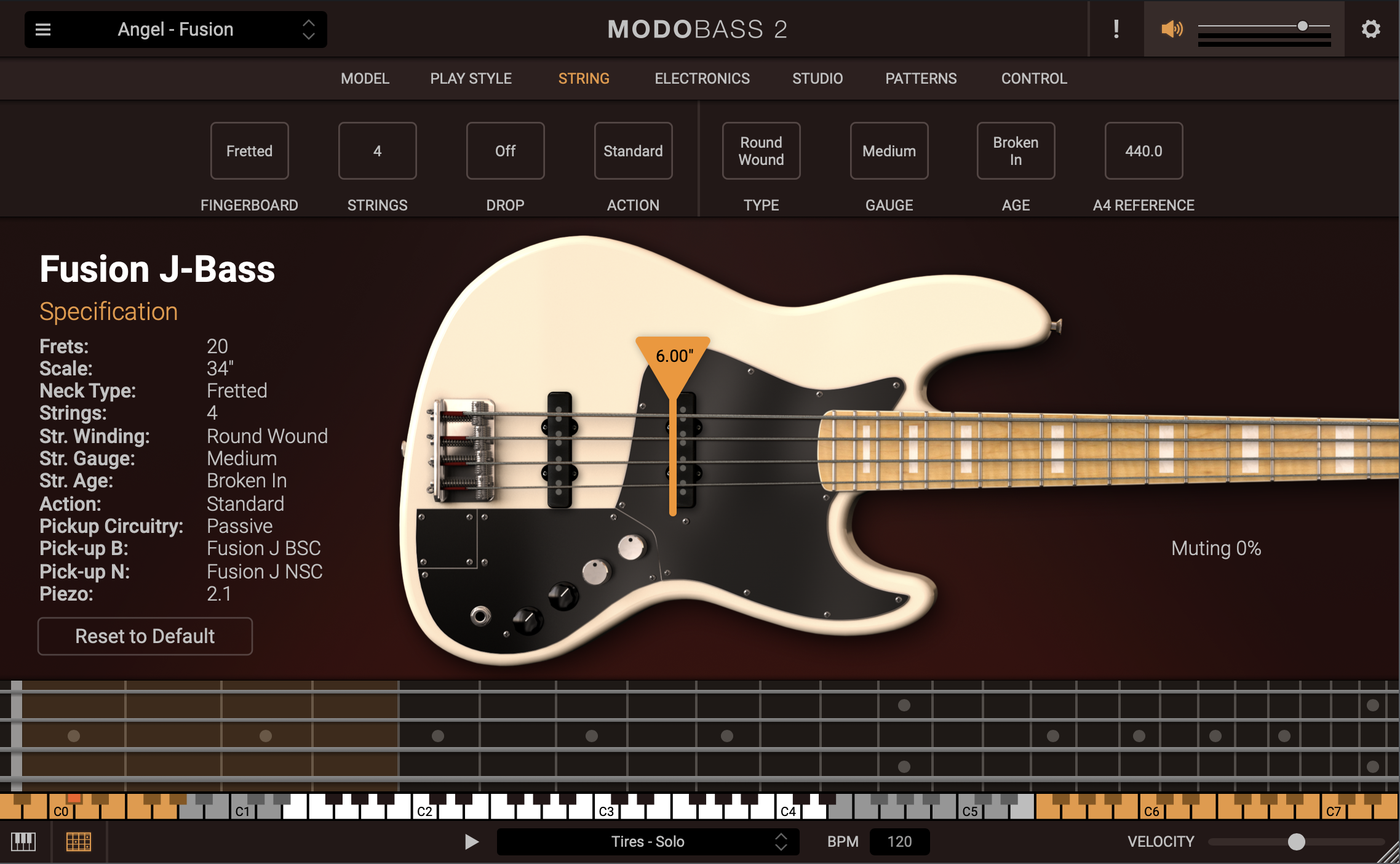This screenshot has height=864, width=1400.
Task: Click the Reset to Default button
Action: (145, 636)
